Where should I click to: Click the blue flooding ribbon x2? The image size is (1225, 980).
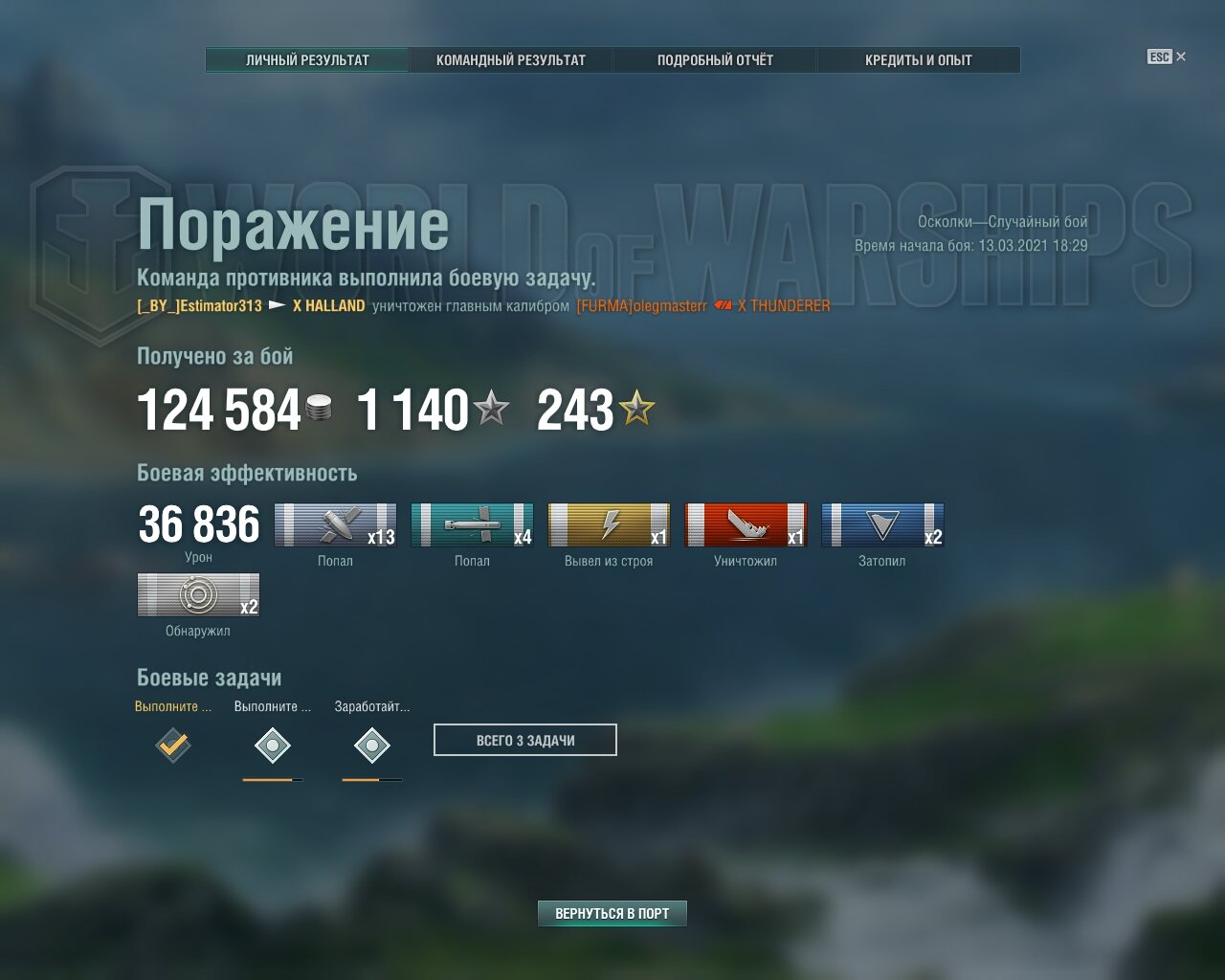[882, 525]
